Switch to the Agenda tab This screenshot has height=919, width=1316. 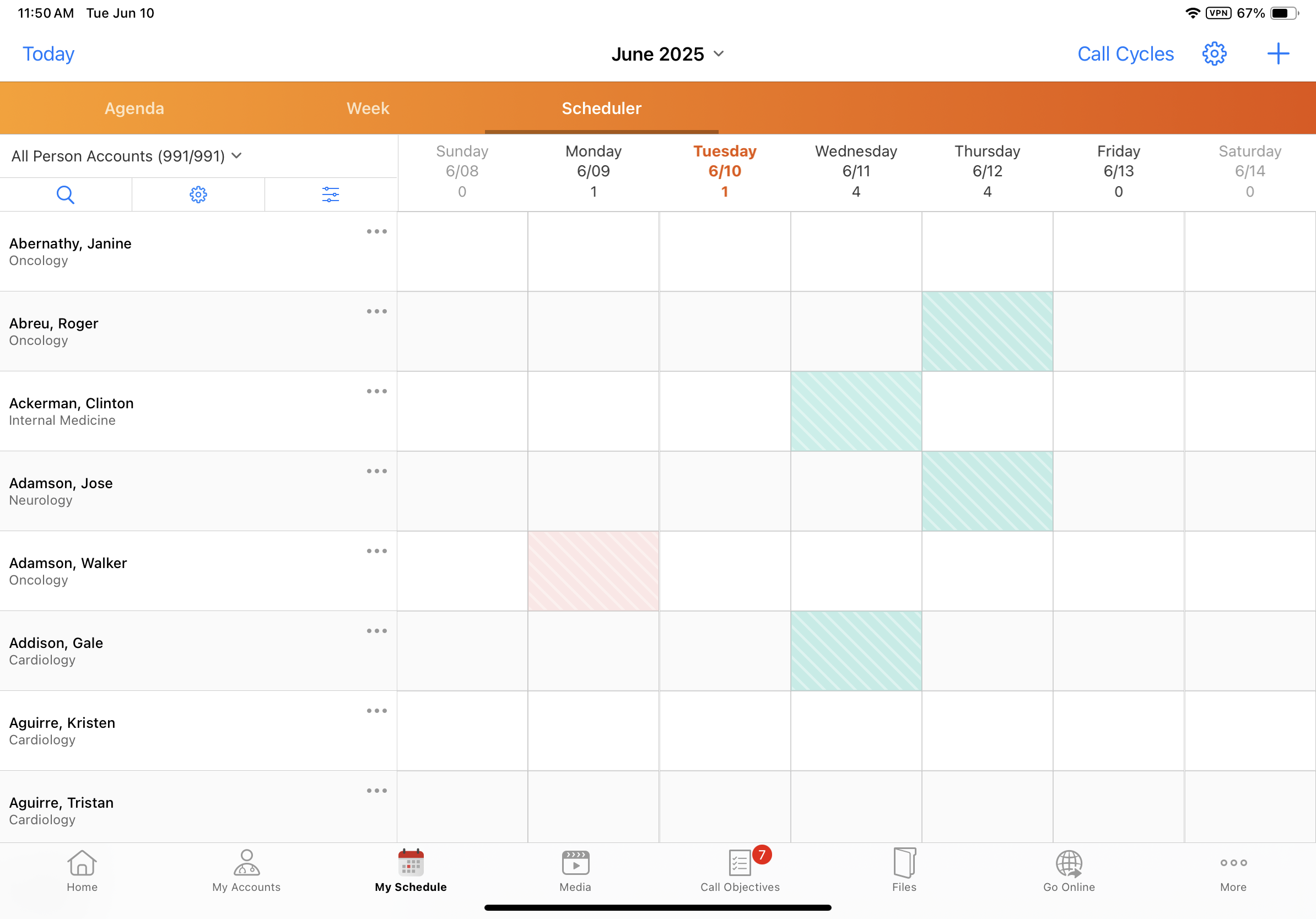tap(134, 109)
